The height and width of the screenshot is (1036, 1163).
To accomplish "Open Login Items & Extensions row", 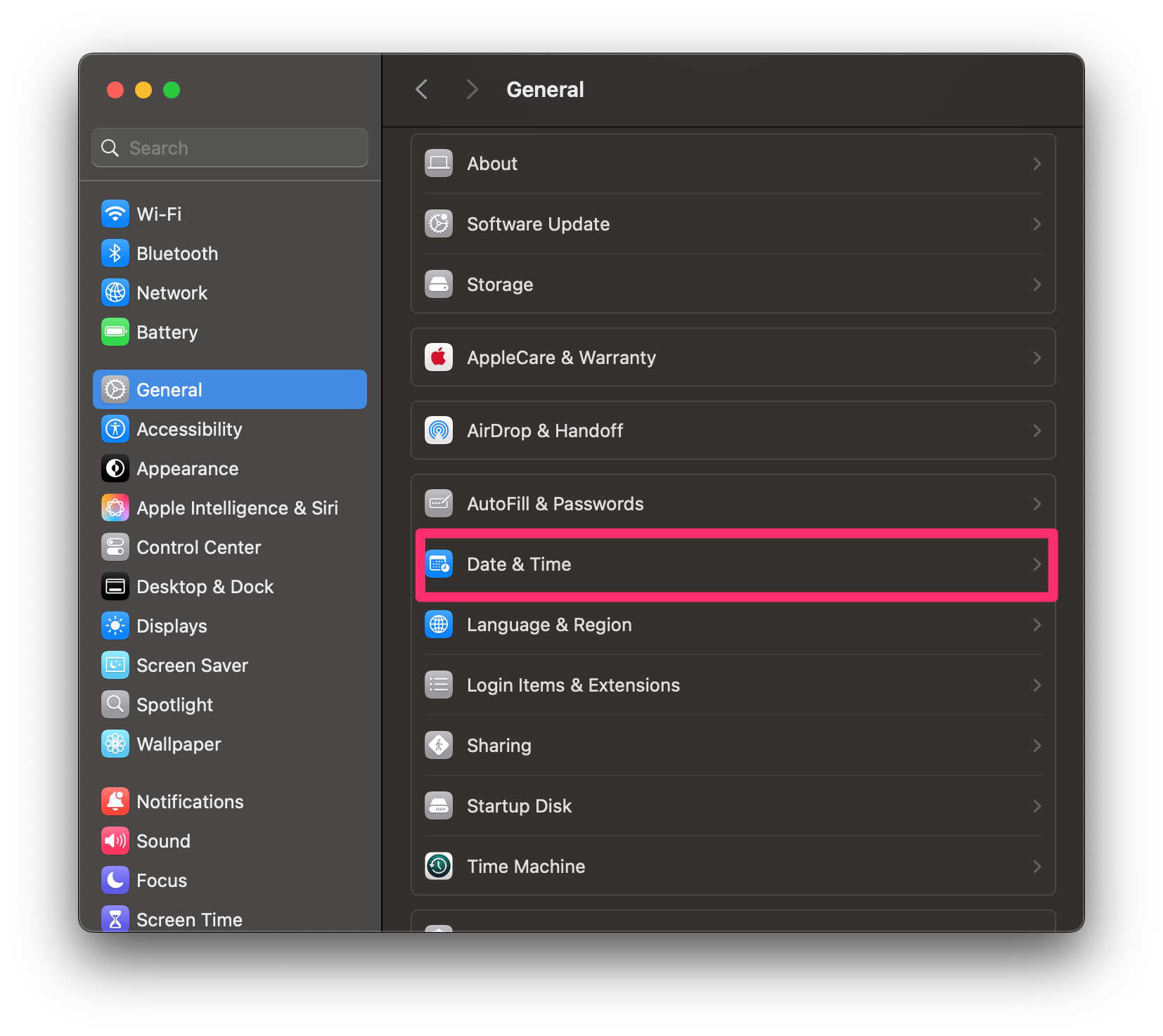I will (733, 685).
